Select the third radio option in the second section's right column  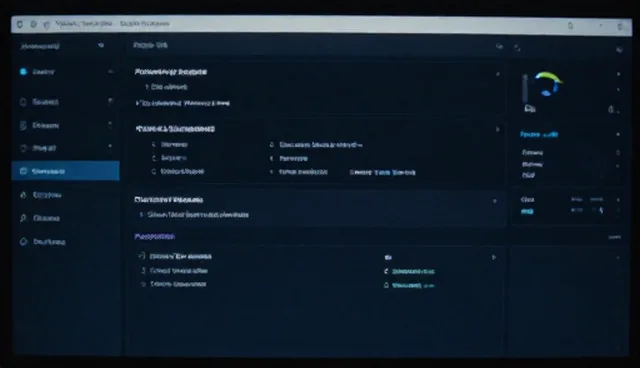272,172
